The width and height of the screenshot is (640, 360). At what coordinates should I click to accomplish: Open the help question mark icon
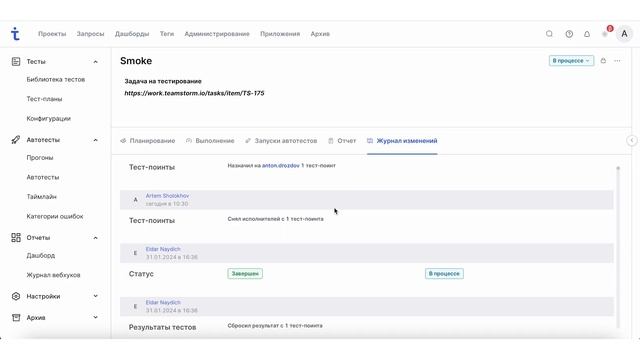[569, 34]
